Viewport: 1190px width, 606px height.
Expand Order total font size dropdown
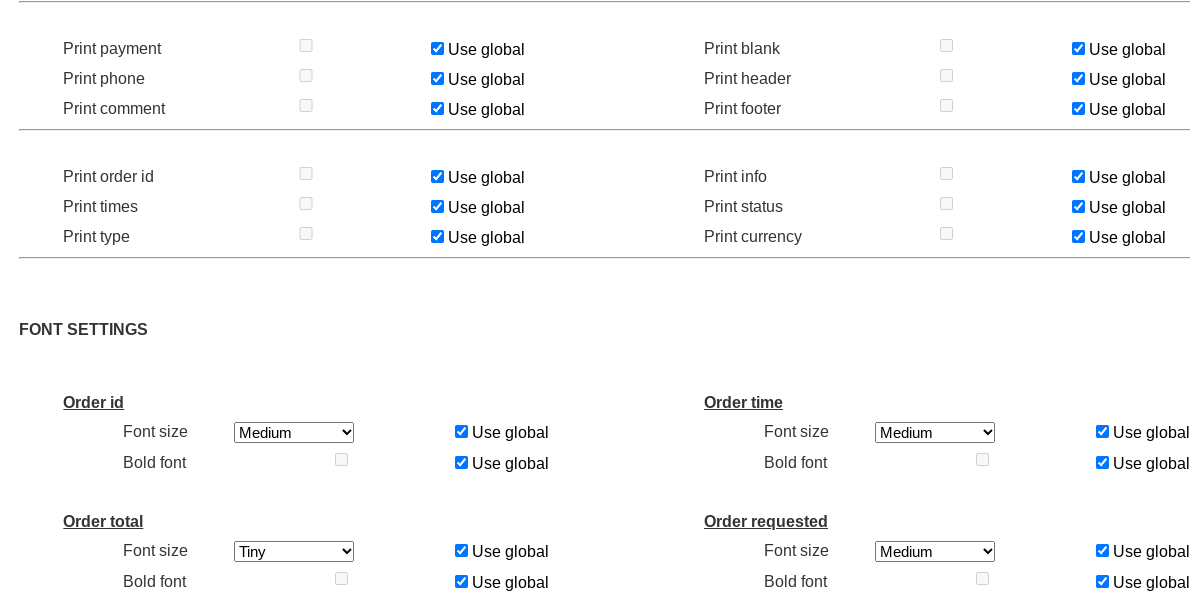(294, 552)
